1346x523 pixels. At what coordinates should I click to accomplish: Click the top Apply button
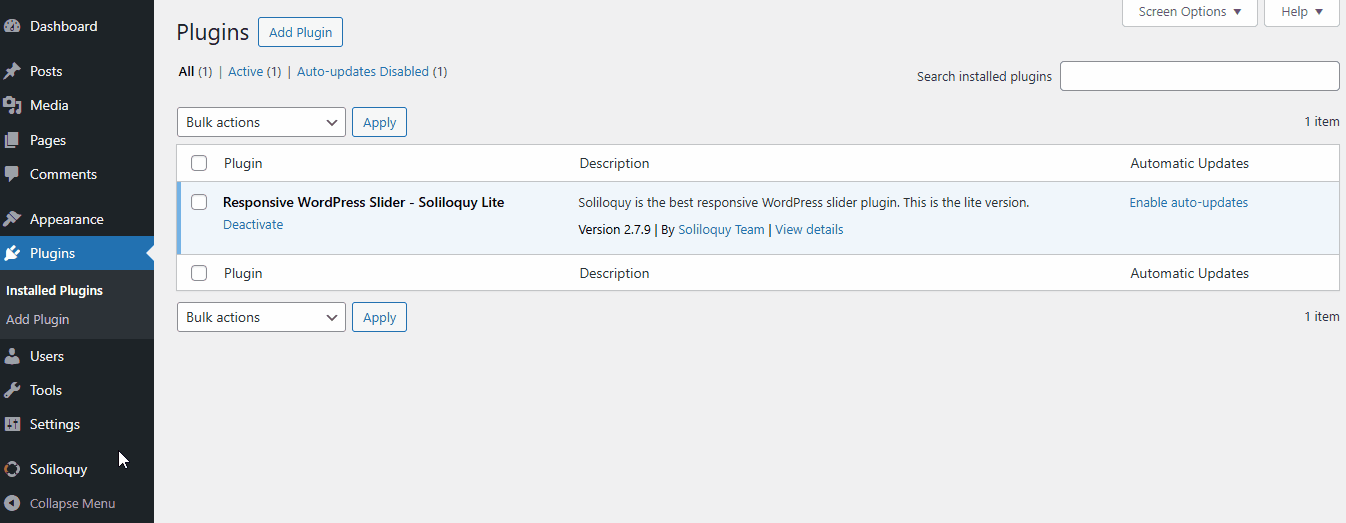coord(379,122)
